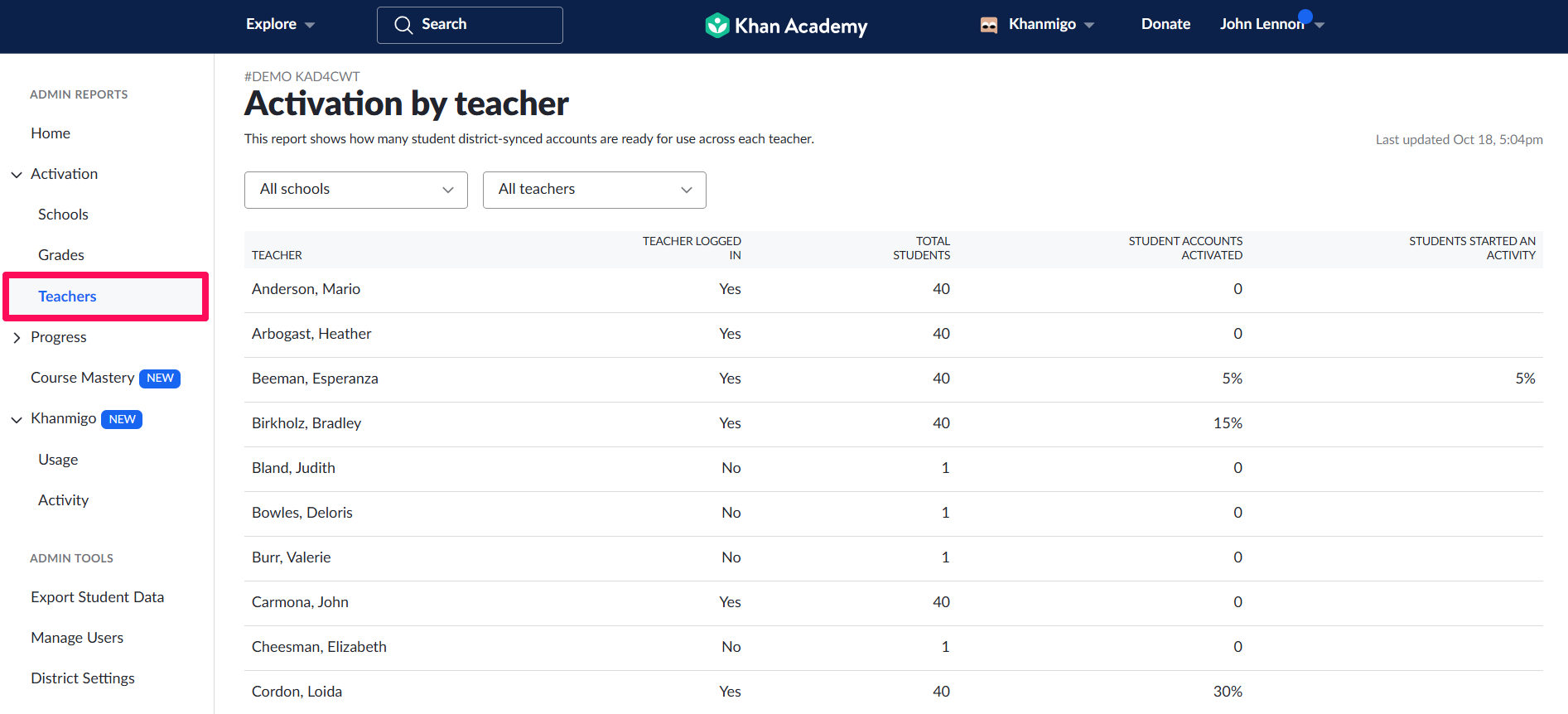Select teacher Bland, Judith
Image resolution: width=1568 pixels, height=714 pixels.
coord(293,468)
